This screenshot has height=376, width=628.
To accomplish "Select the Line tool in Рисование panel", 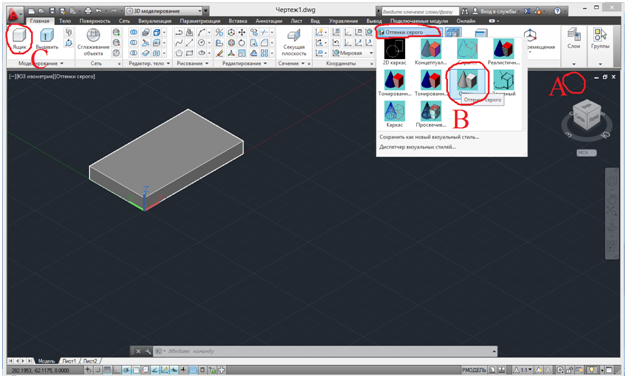I will pyautogui.click(x=189, y=42).
